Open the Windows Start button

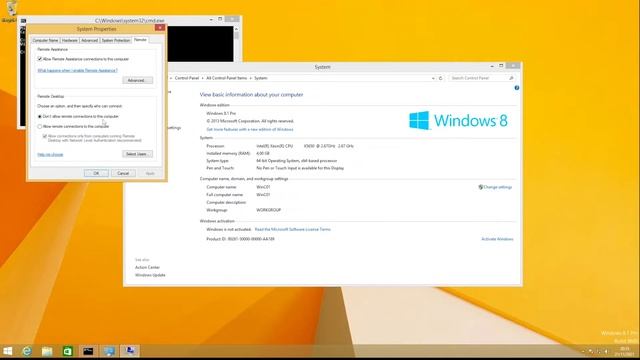pyautogui.click(x=8, y=351)
